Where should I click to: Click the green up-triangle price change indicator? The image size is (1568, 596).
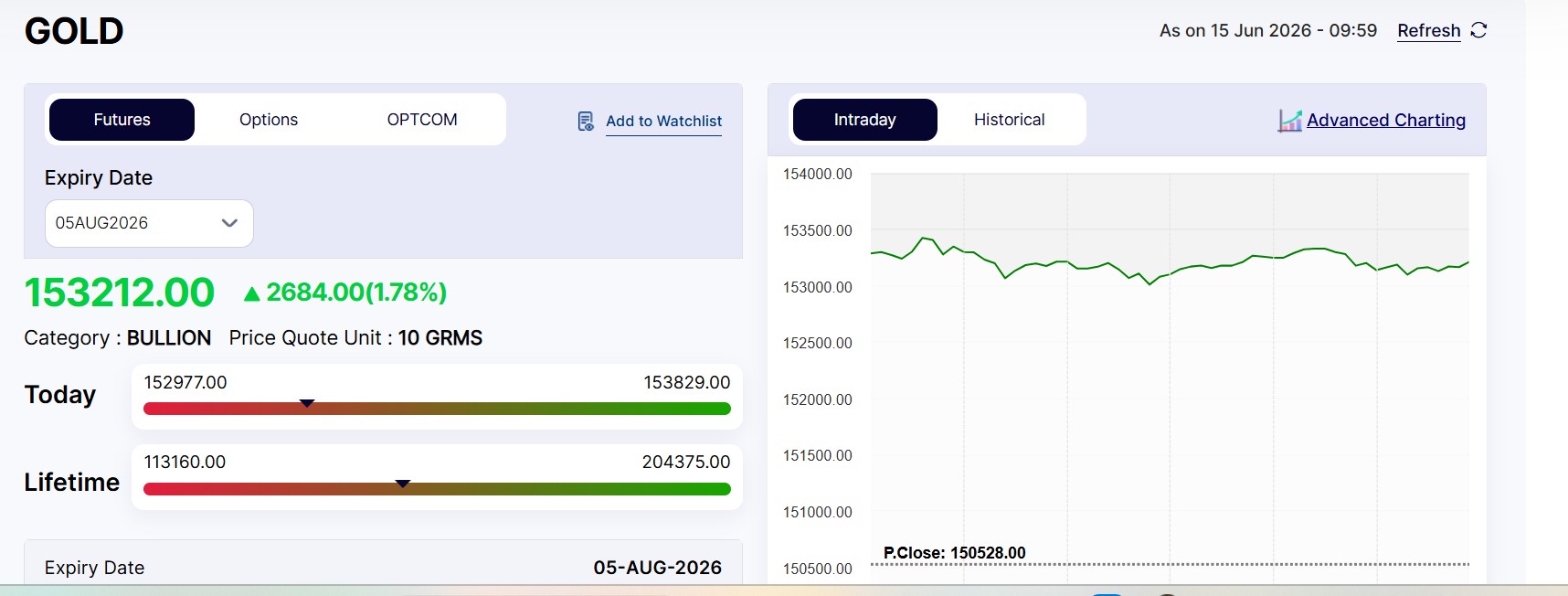[x=252, y=293]
